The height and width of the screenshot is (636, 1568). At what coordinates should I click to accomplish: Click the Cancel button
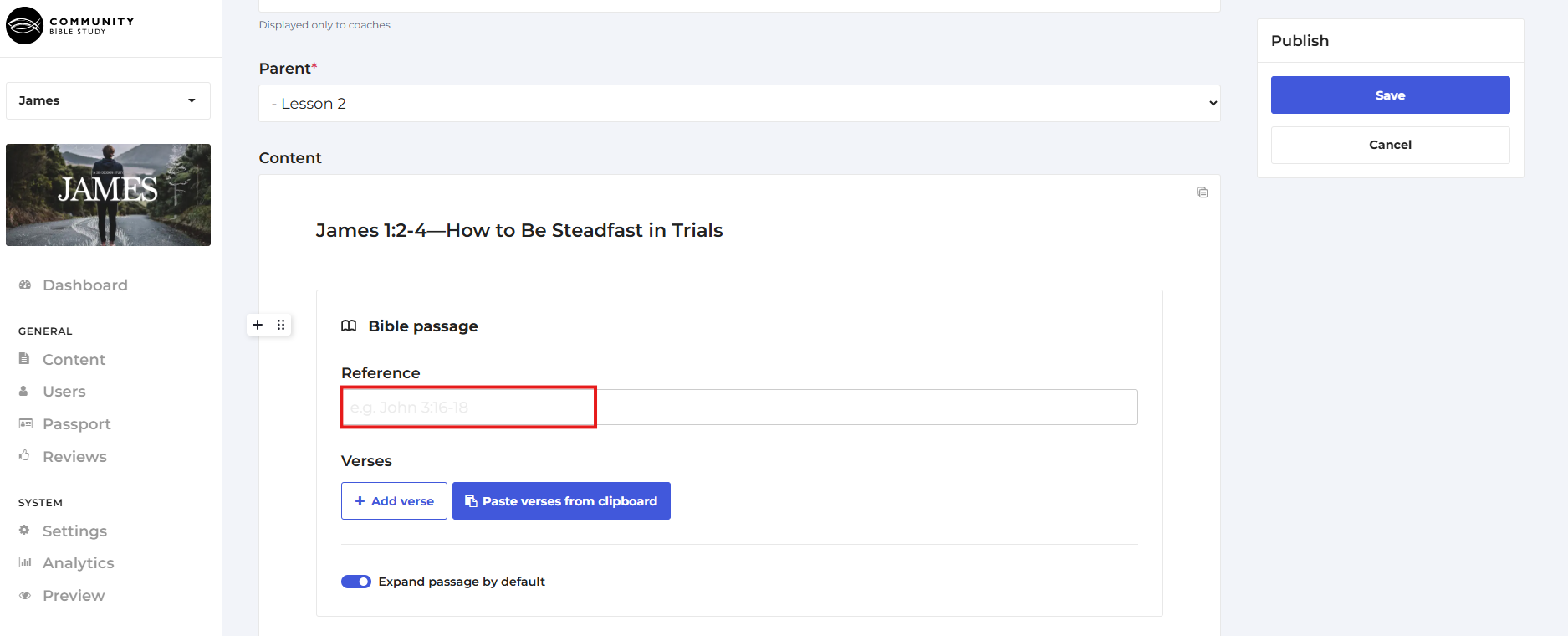pos(1390,145)
